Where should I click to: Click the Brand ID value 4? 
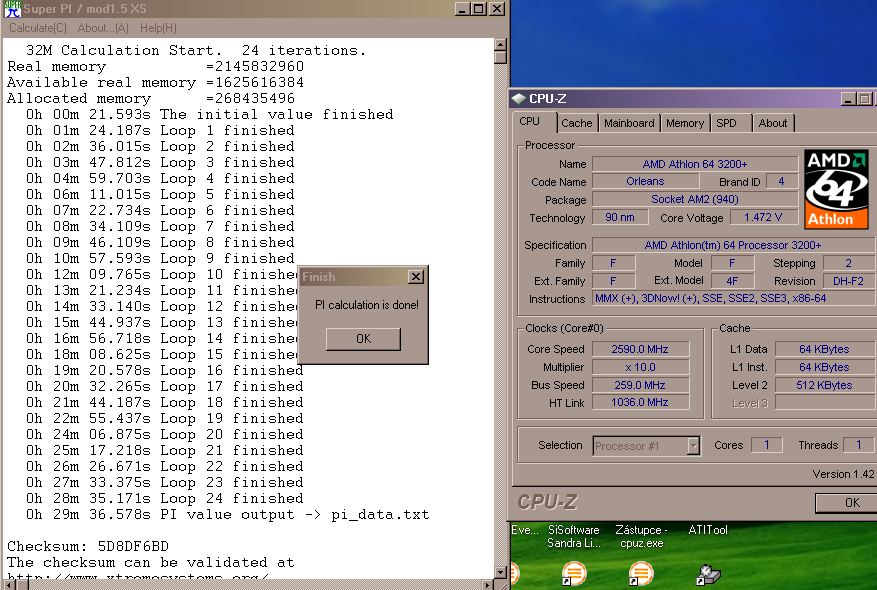[781, 182]
